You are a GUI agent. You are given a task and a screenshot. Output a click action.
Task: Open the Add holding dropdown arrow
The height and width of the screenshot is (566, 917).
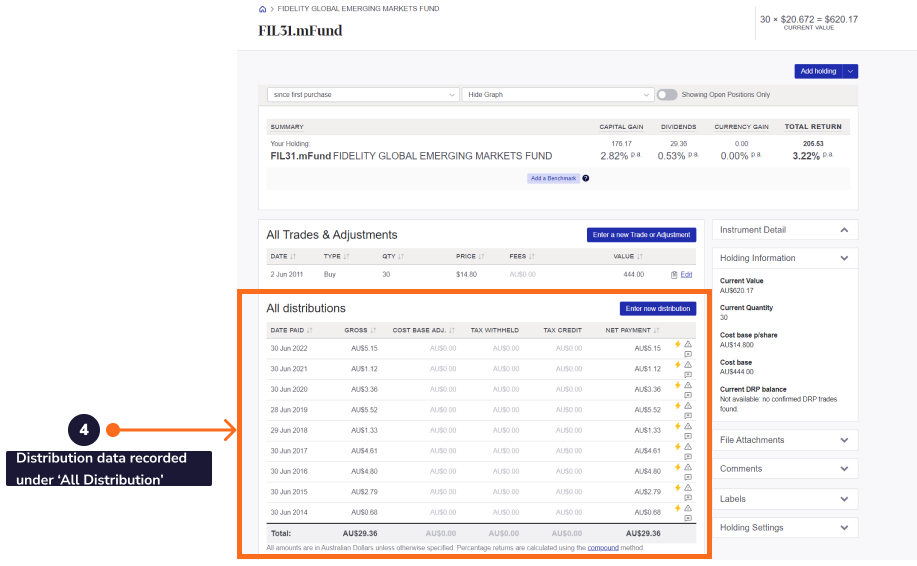click(850, 71)
